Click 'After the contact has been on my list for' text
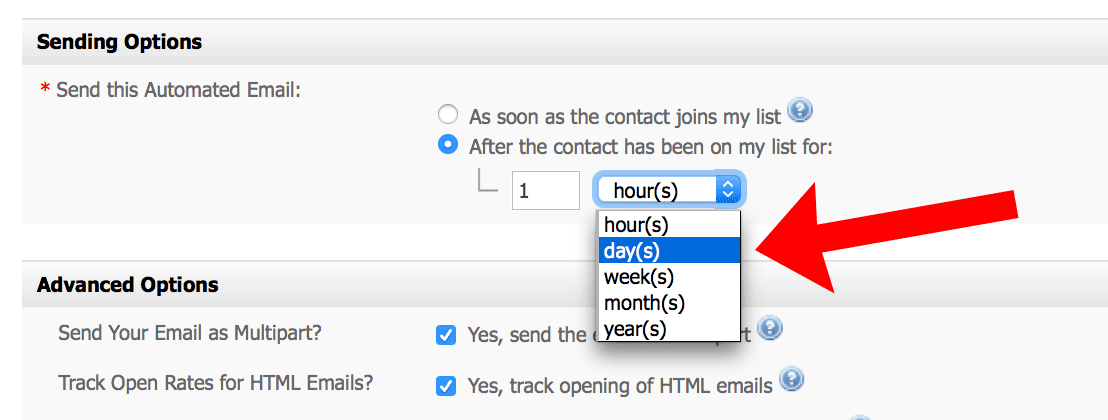 (651, 147)
